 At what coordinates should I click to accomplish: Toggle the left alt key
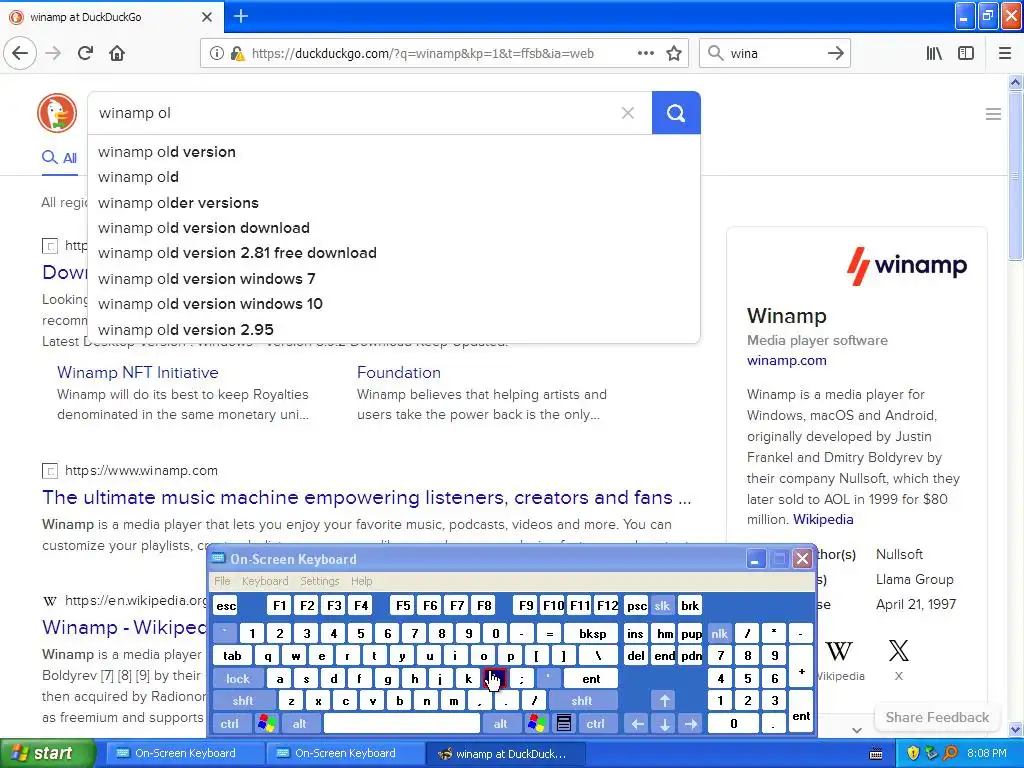click(x=300, y=724)
